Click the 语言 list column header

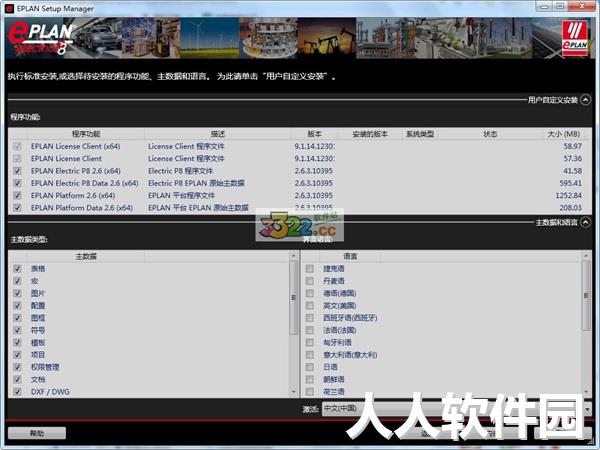pyautogui.click(x=350, y=256)
